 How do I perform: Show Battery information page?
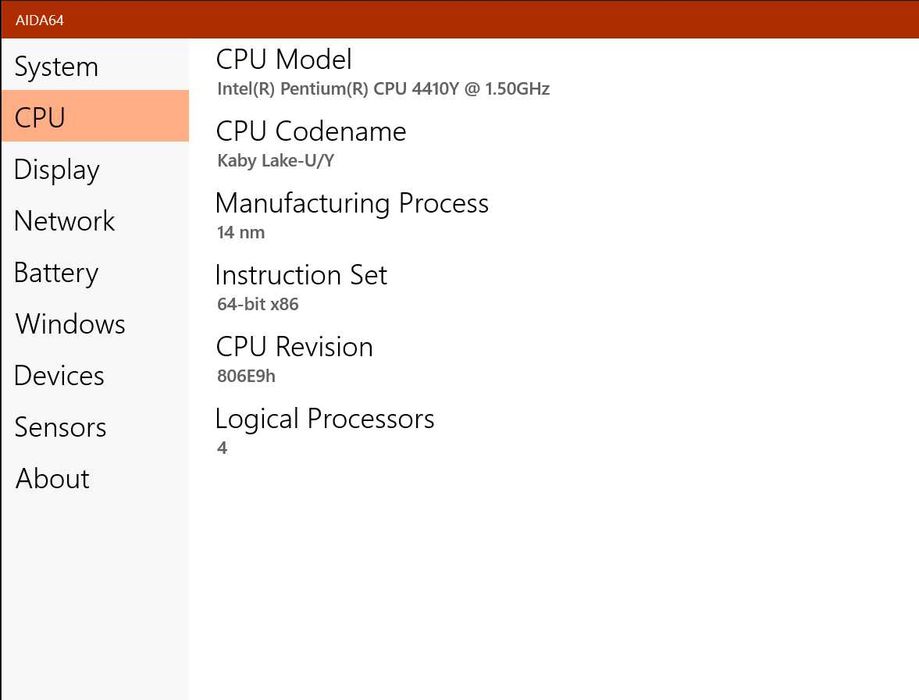click(95, 272)
